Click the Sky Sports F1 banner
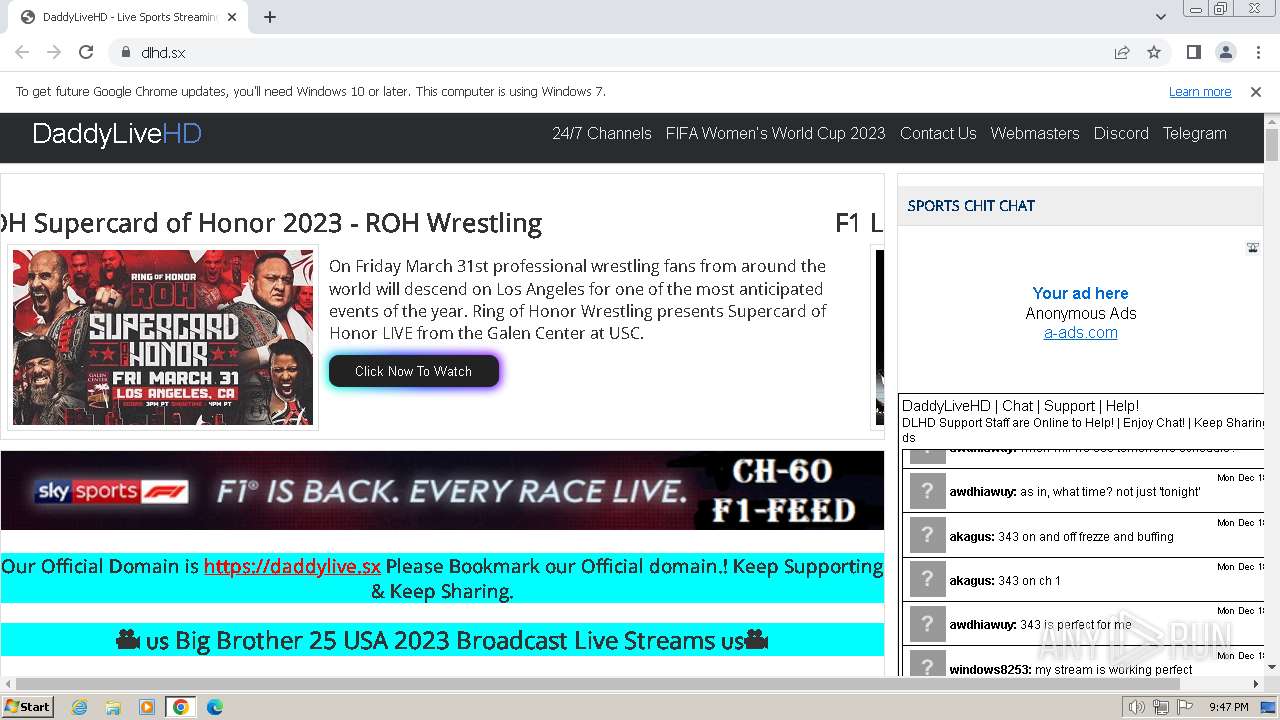 coord(442,490)
